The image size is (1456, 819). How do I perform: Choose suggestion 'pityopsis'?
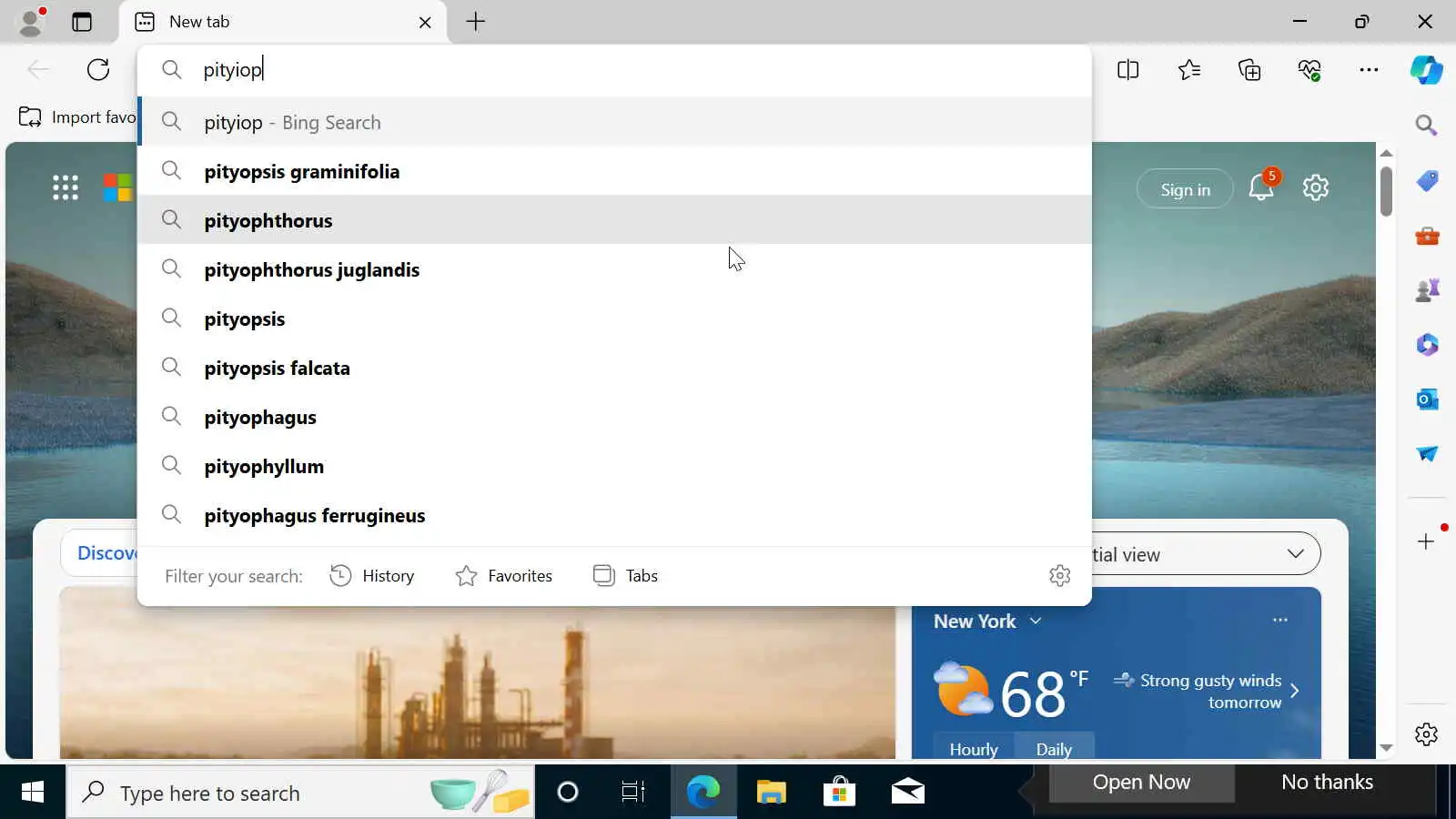(614, 318)
